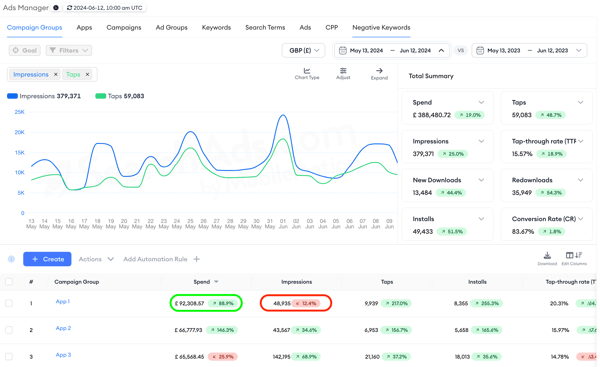This screenshot has height=367, width=600.
Task: Click the blue Impressions legend swatch
Action: coord(12,96)
